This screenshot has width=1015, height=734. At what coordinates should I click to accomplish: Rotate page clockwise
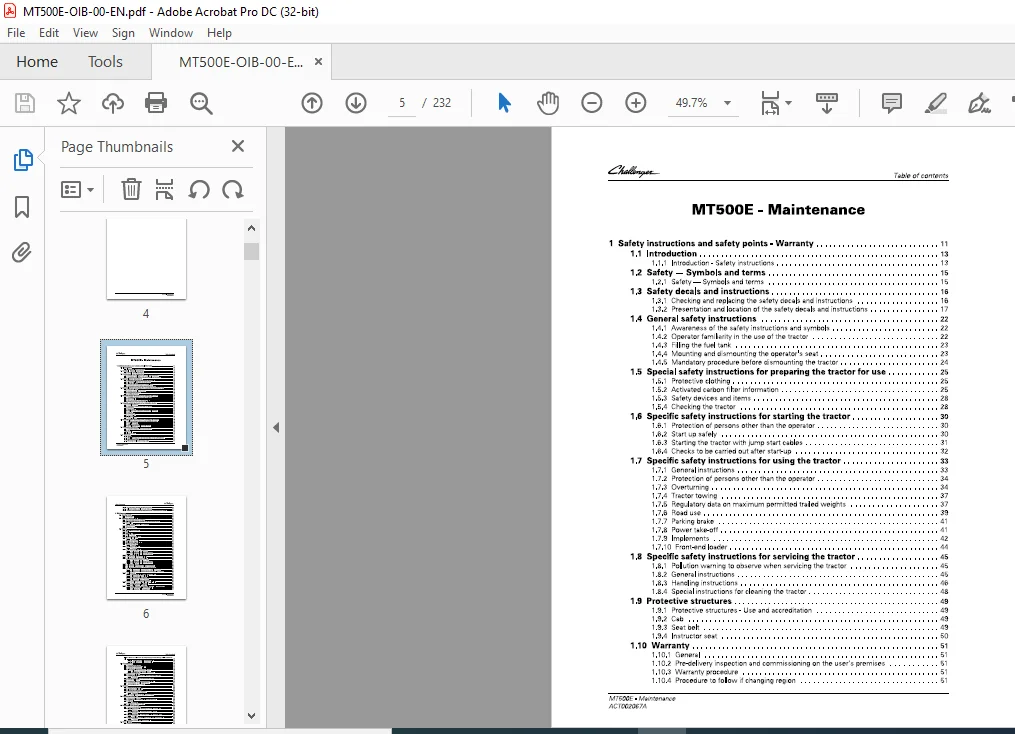pyautogui.click(x=232, y=190)
